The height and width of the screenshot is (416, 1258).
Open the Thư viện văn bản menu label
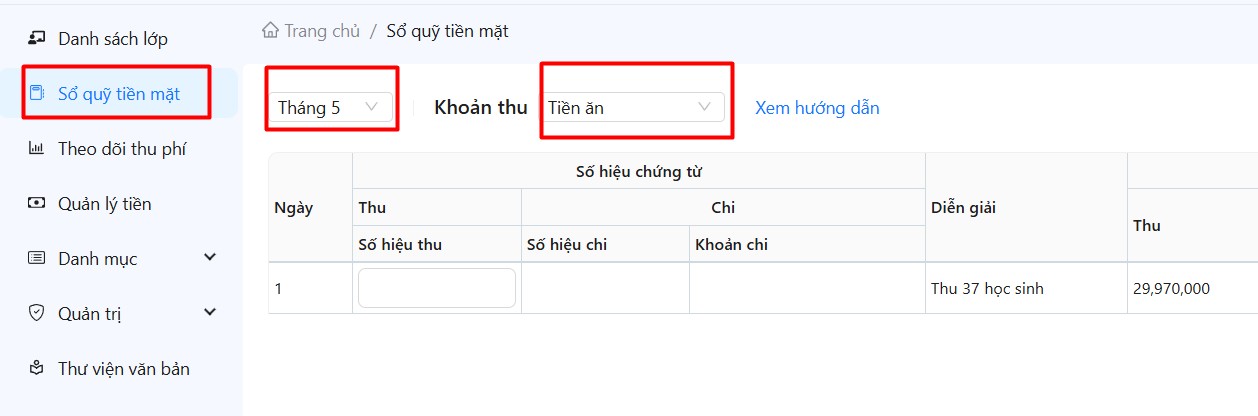pos(124,369)
